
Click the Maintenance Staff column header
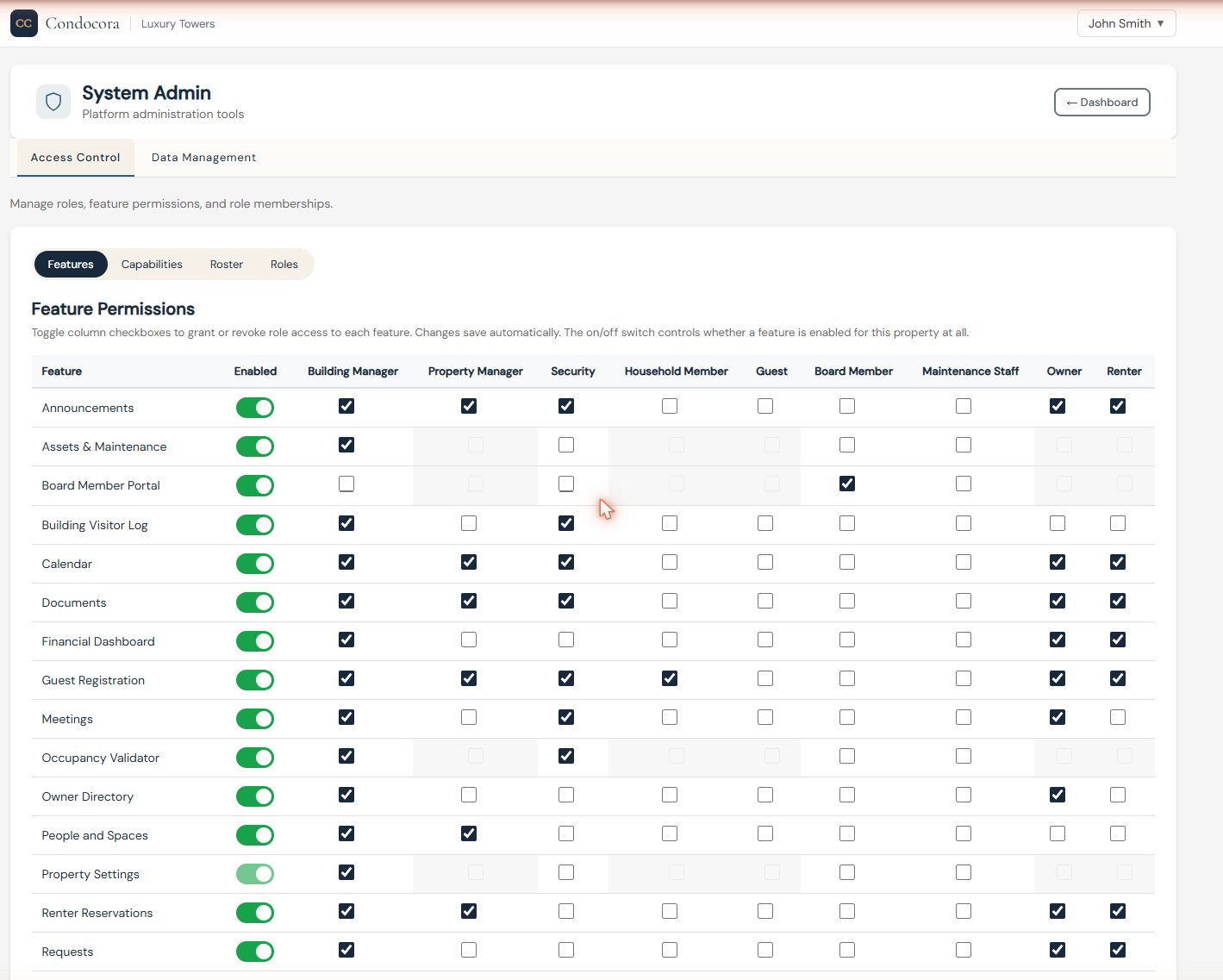click(970, 371)
